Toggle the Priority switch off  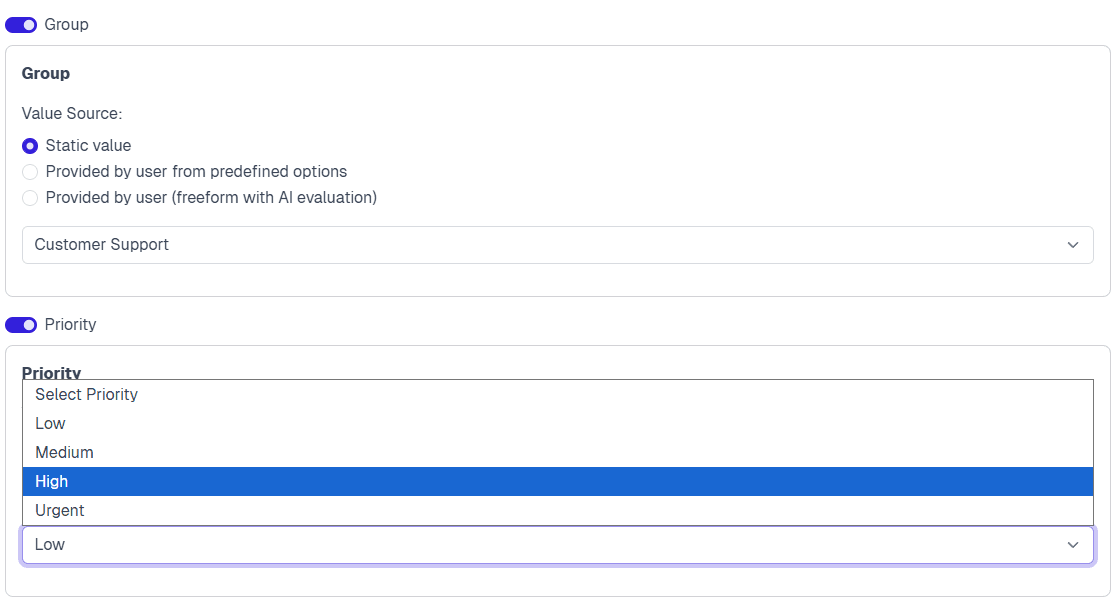pos(20,324)
